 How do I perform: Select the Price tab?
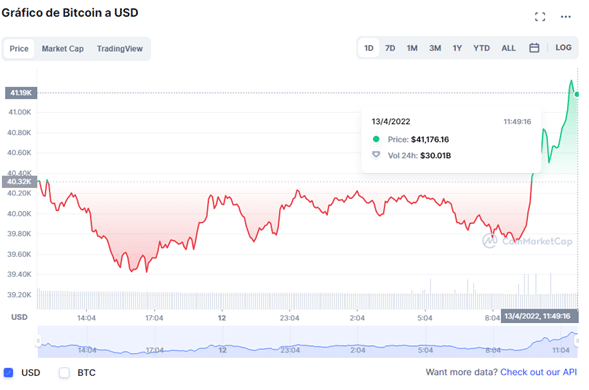coord(19,49)
